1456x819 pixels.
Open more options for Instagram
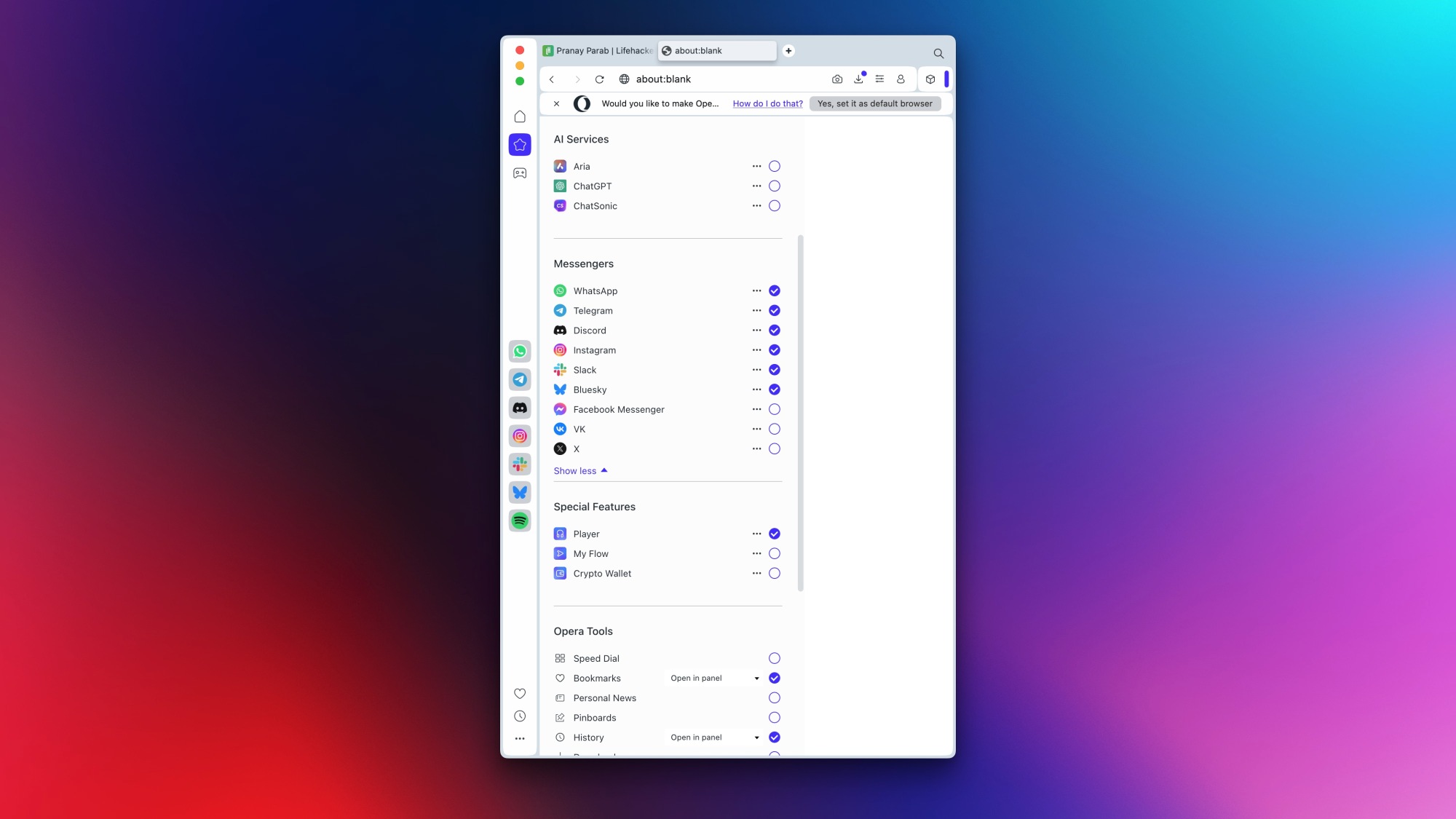click(757, 350)
